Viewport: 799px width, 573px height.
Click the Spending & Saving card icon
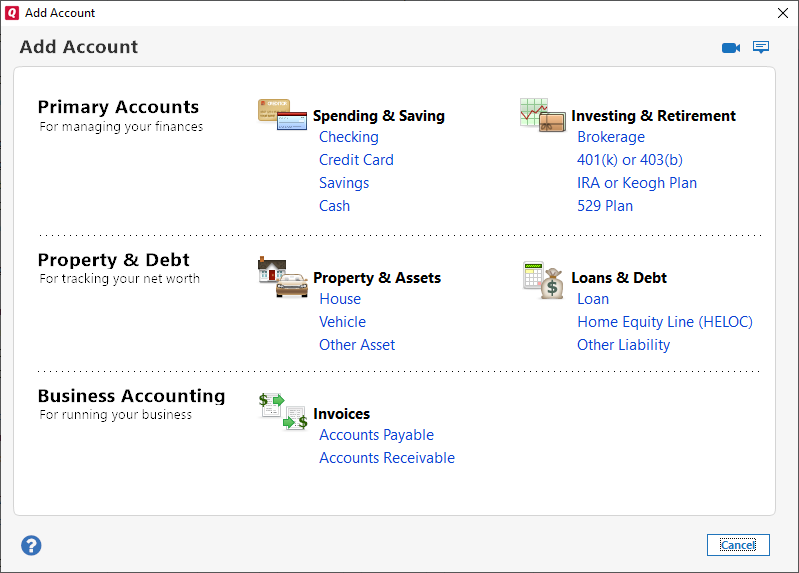click(x=282, y=115)
